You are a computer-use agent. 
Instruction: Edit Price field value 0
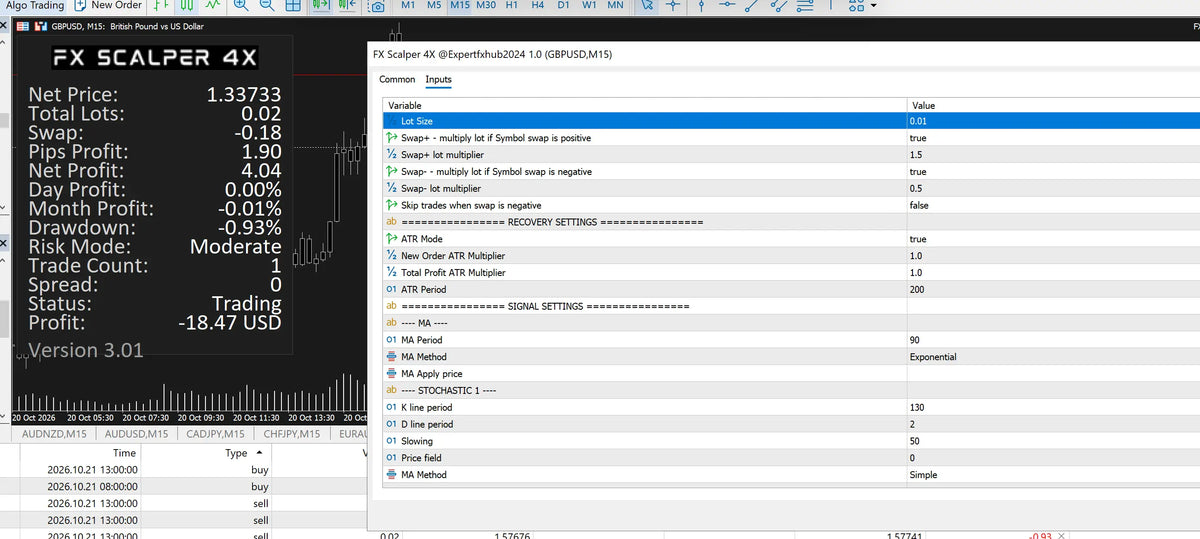tap(1054, 458)
